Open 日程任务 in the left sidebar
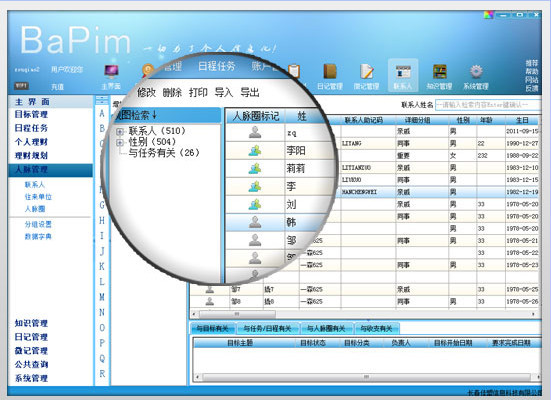The image size is (551, 400). (x=31, y=128)
